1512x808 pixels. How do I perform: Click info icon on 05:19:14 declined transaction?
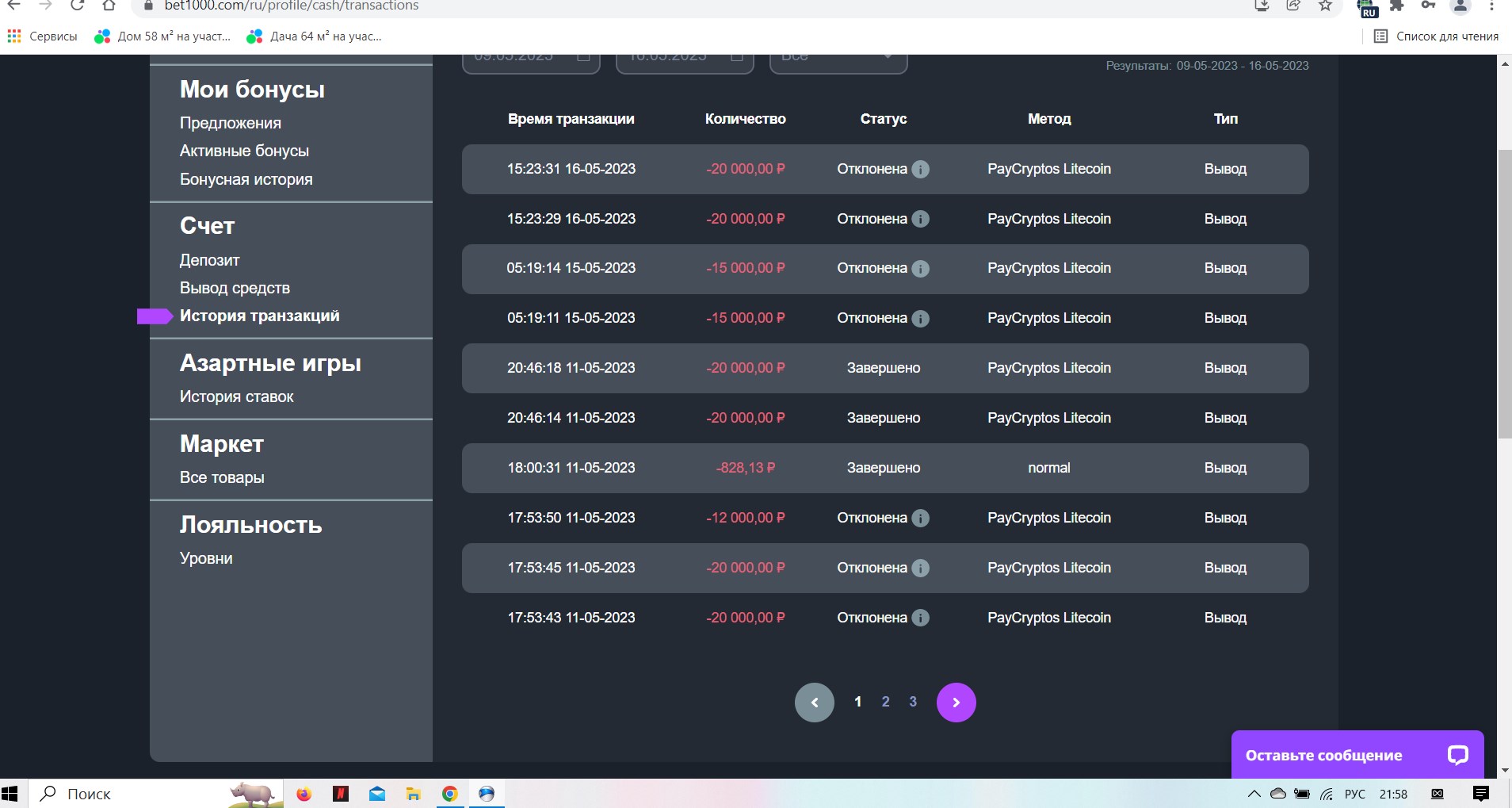[x=920, y=269]
